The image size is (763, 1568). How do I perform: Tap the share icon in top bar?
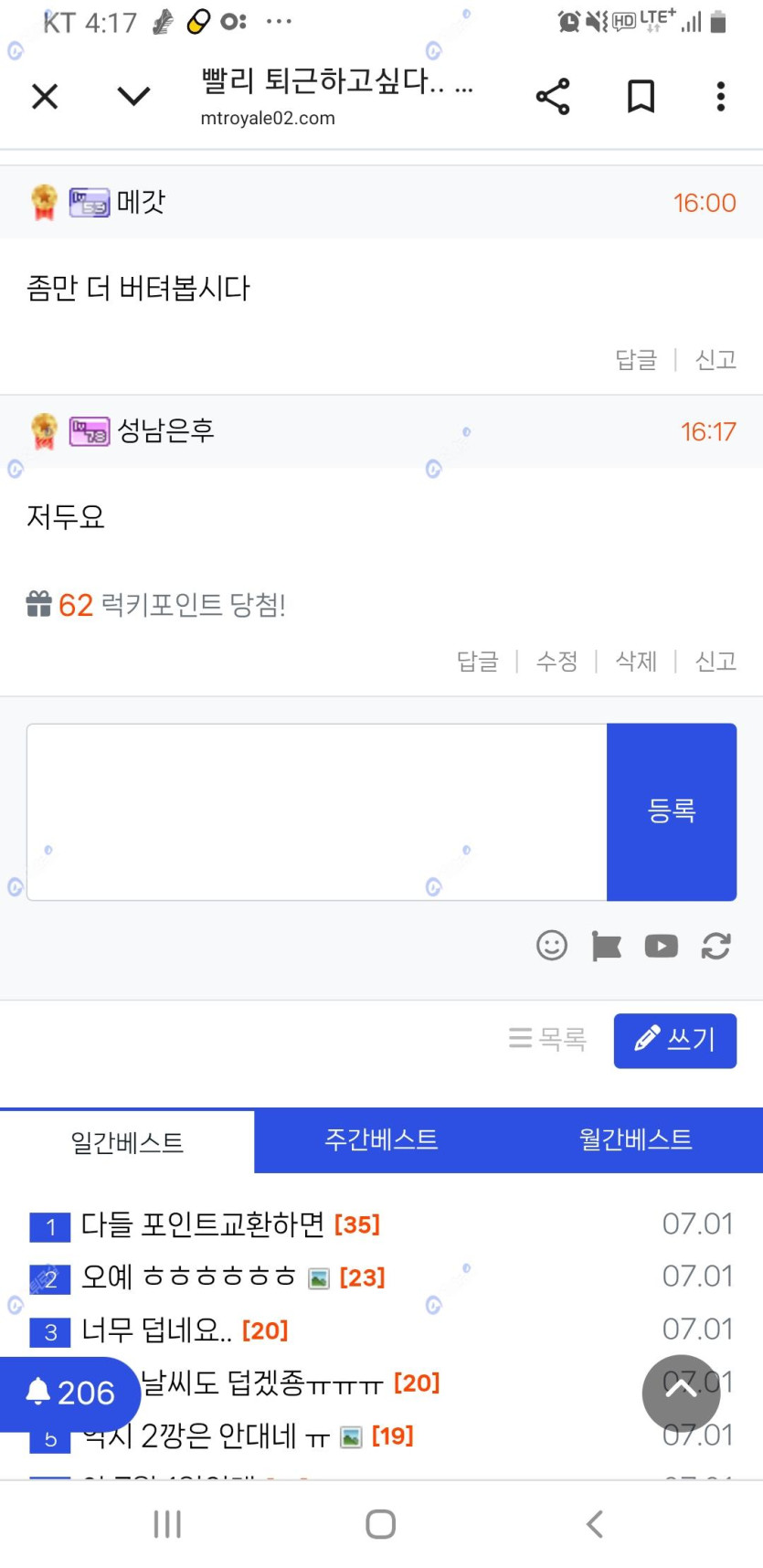(553, 96)
